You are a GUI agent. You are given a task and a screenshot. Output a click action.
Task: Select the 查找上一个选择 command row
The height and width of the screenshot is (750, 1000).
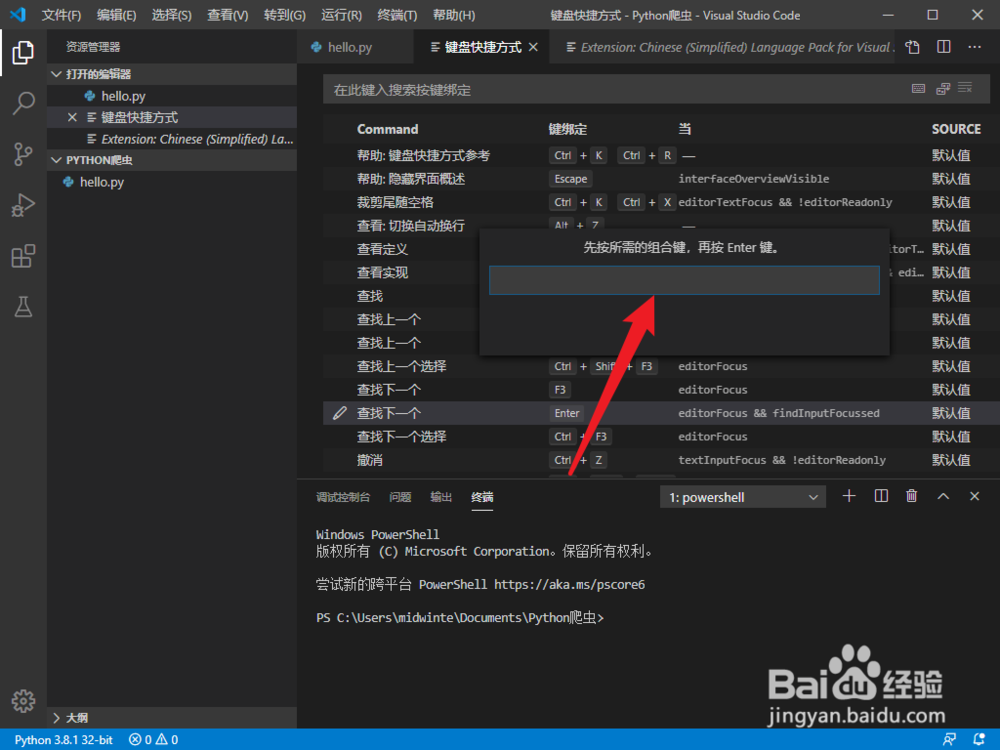661,366
